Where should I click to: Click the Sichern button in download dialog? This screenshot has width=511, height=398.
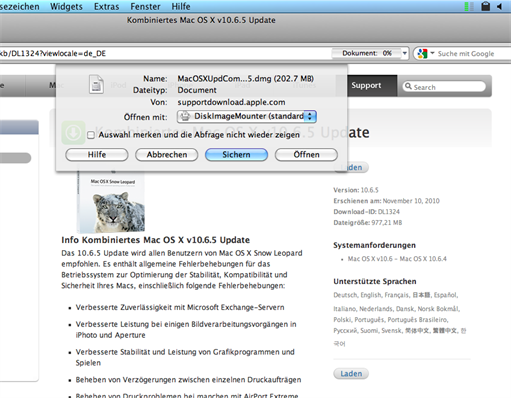click(x=236, y=155)
